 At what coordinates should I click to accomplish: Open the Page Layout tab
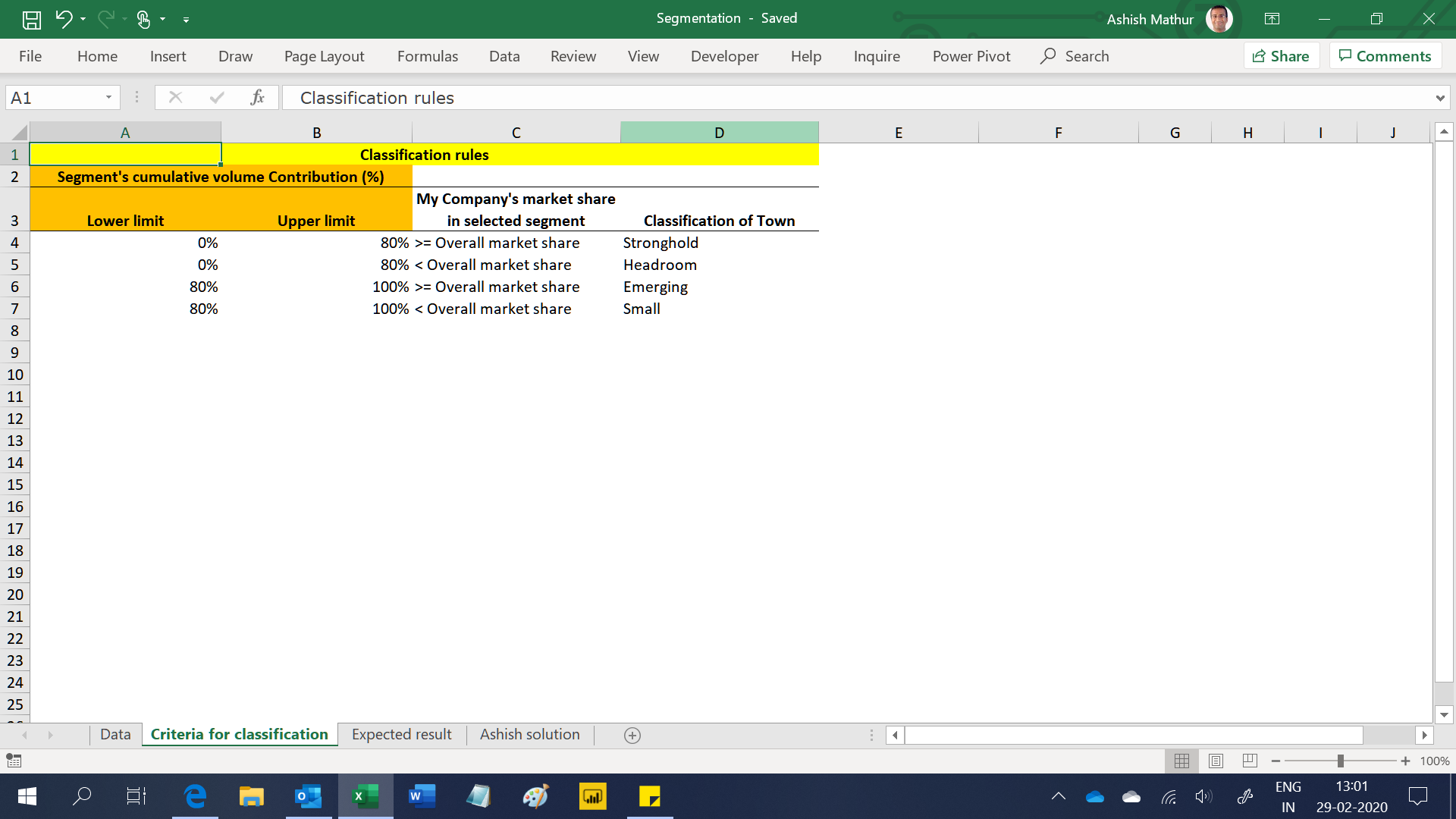click(x=324, y=56)
